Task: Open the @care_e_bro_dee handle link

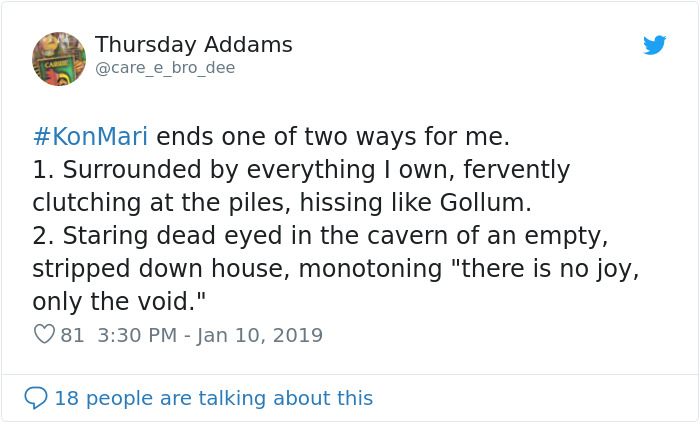Action: 165,68
